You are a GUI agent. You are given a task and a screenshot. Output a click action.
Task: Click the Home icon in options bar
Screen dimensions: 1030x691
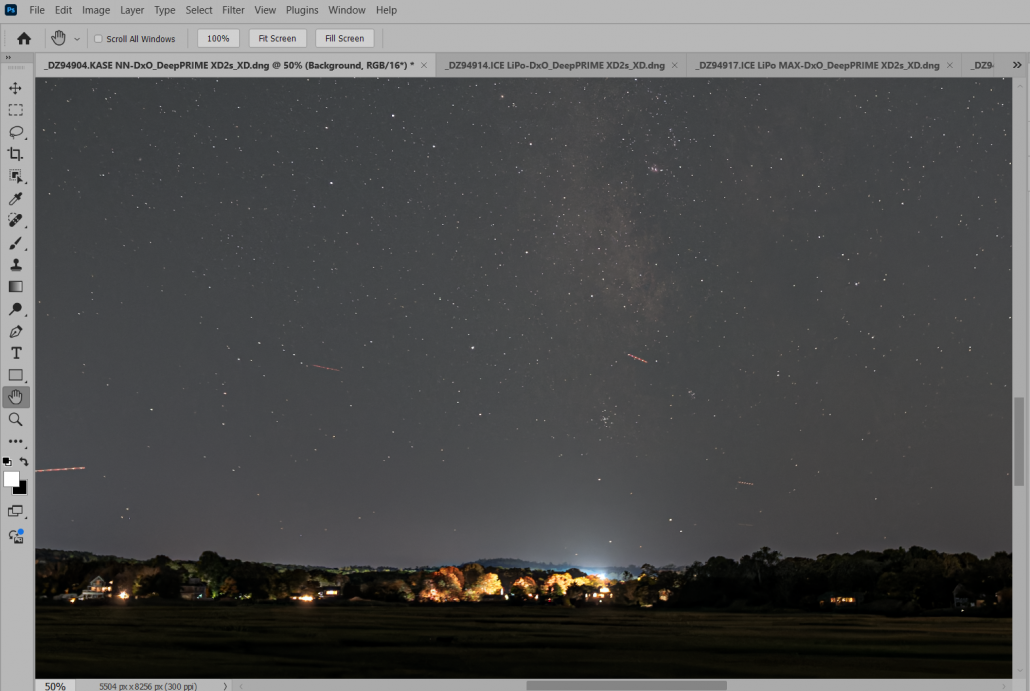tap(24, 39)
